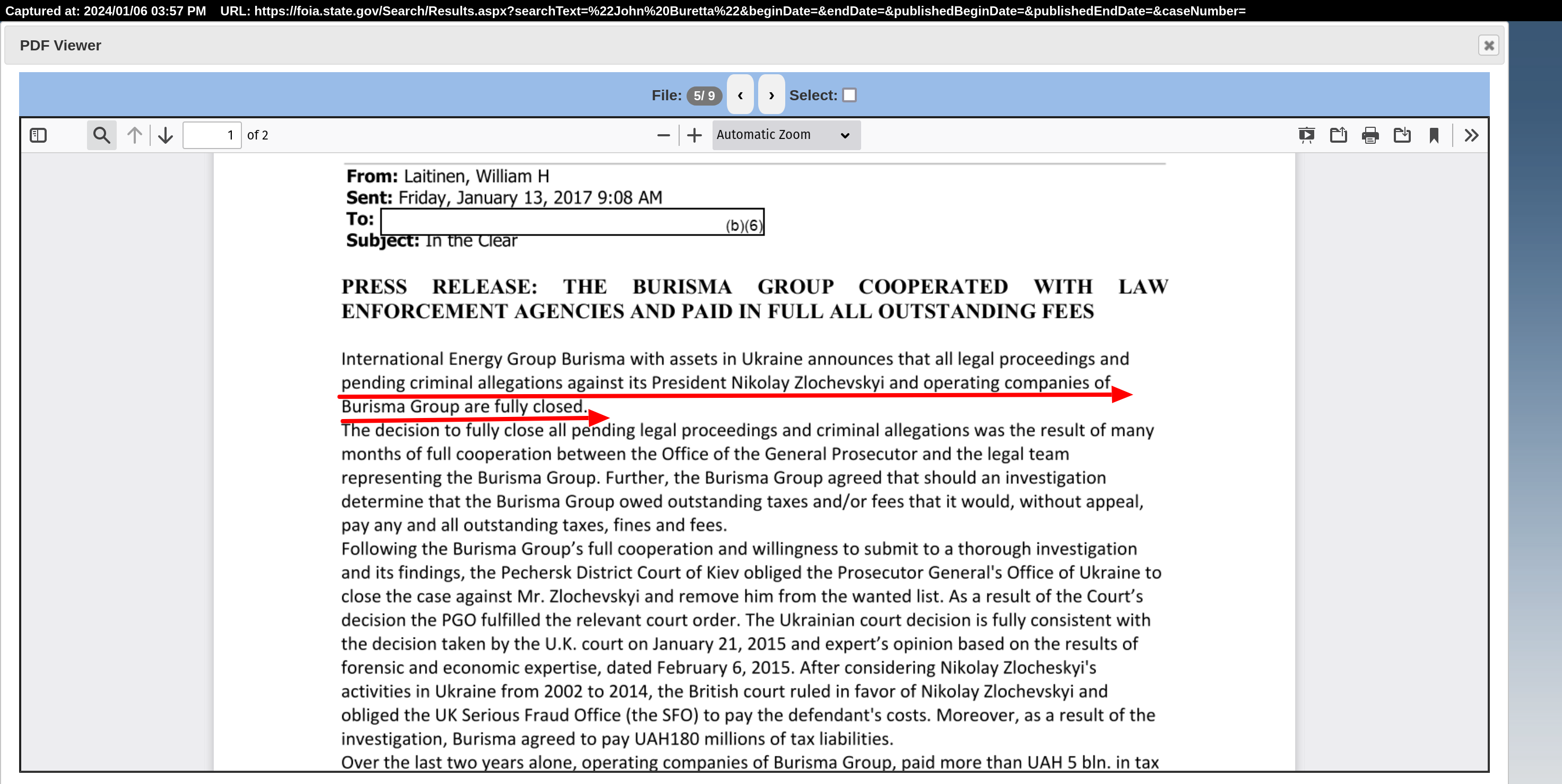
Task: Click the 'of 2' page count label
Action: [x=258, y=135]
